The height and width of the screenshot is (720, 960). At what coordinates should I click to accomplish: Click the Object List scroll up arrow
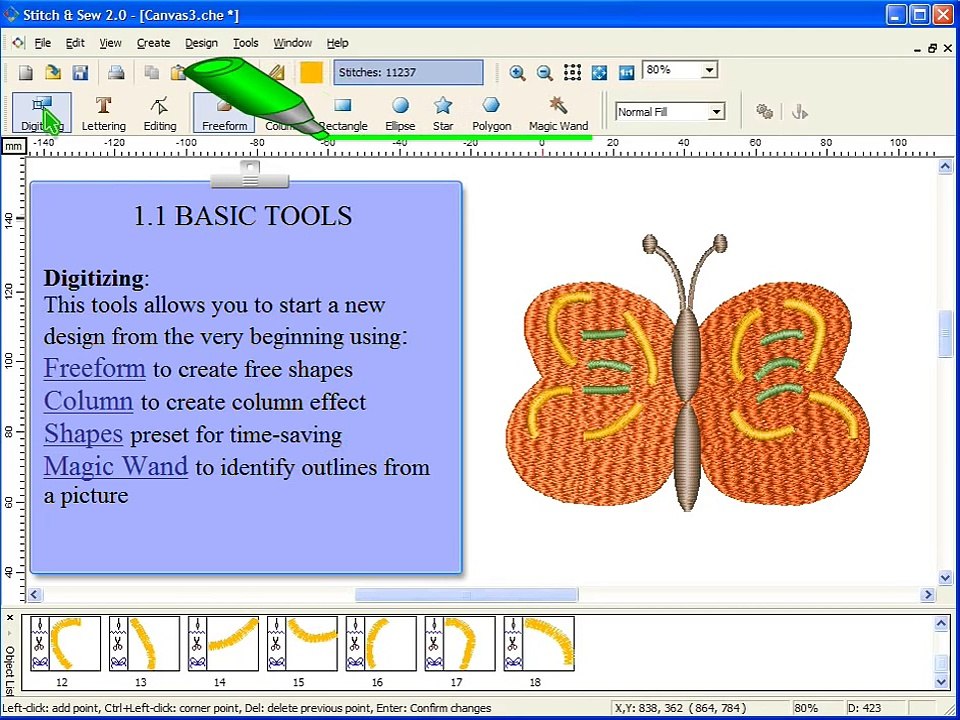[x=942, y=624]
